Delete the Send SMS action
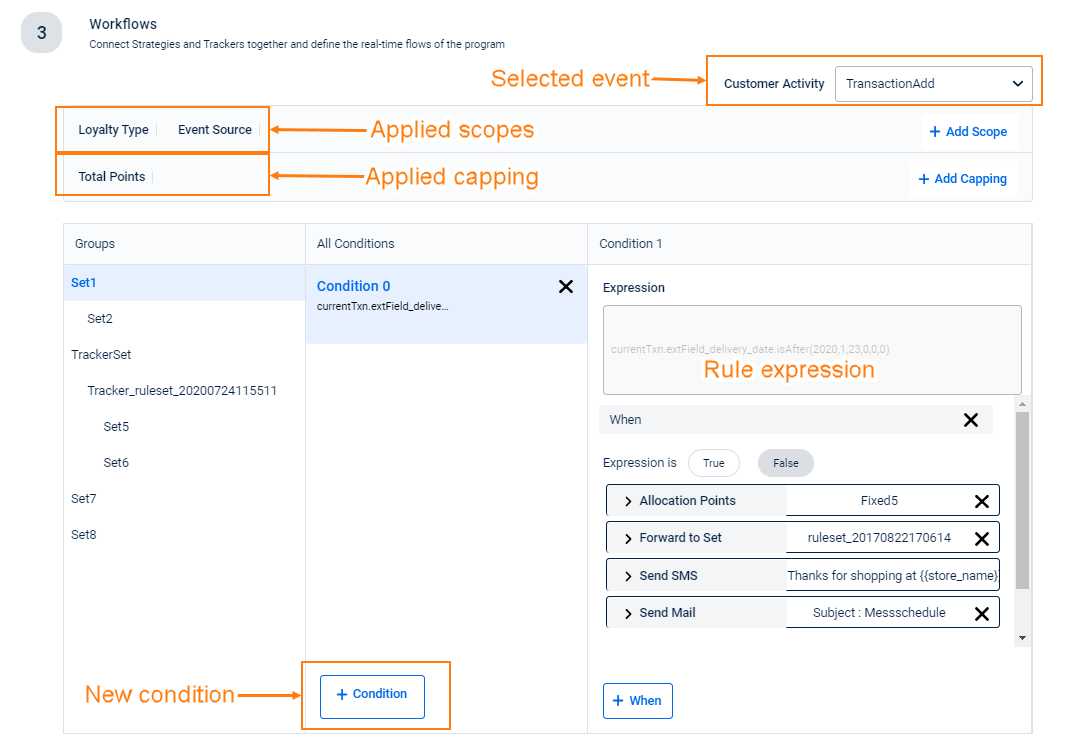Viewport: 1066px width, 741px height. click(x=980, y=575)
